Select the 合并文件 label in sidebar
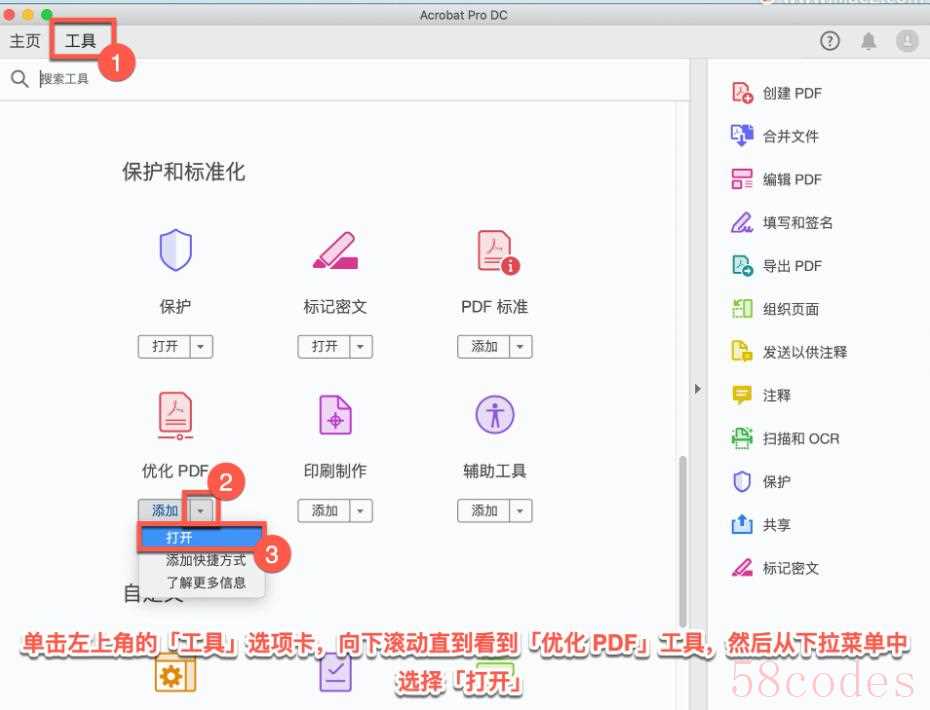The width and height of the screenshot is (930, 710). [791, 136]
